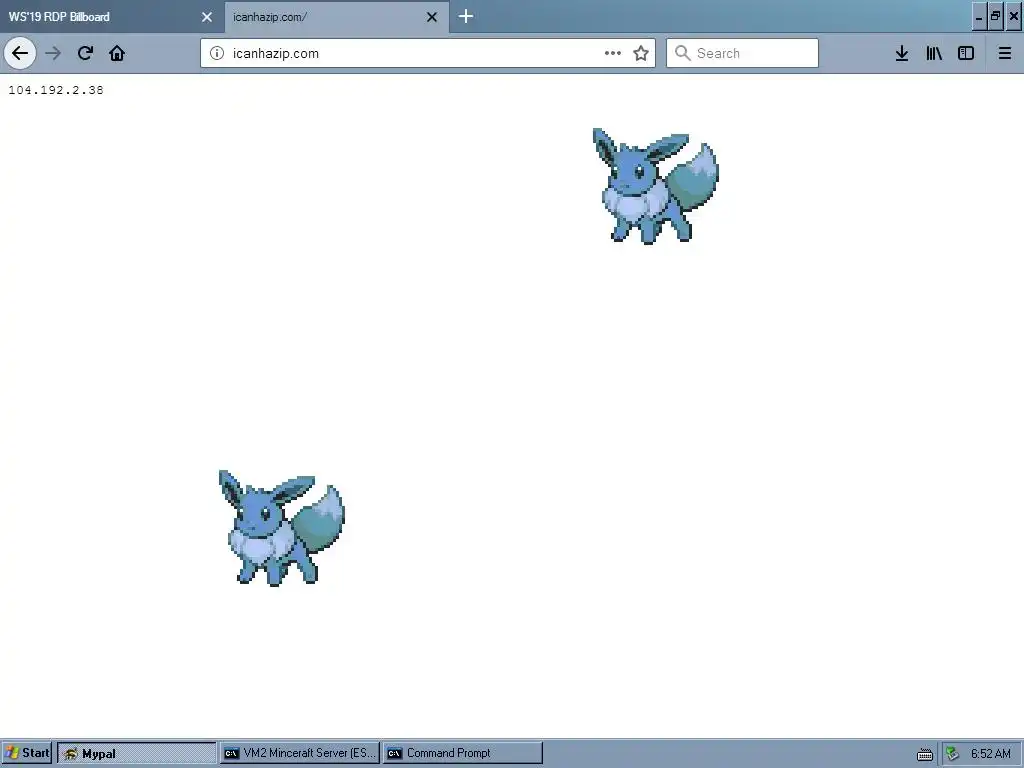
Task: Switch to VM2 Minecraft Server console window
Action: tap(300, 753)
